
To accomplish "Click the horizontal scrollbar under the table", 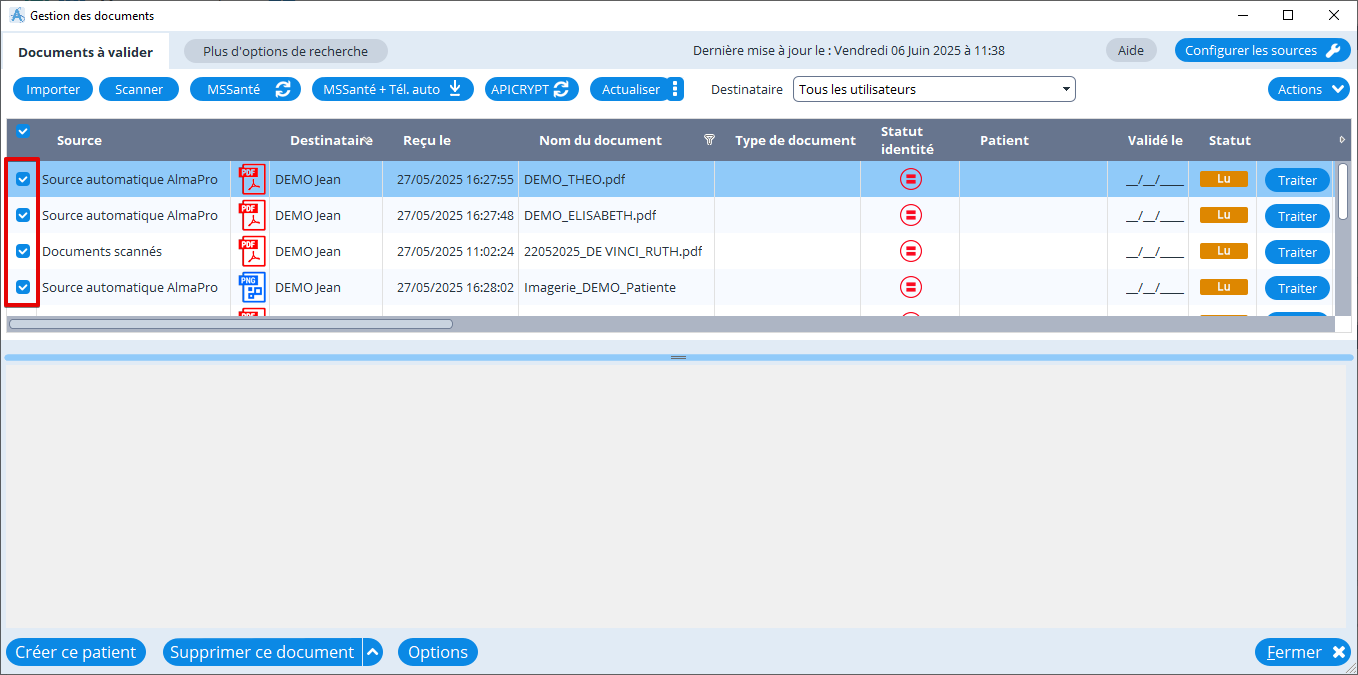I will pos(230,324).
